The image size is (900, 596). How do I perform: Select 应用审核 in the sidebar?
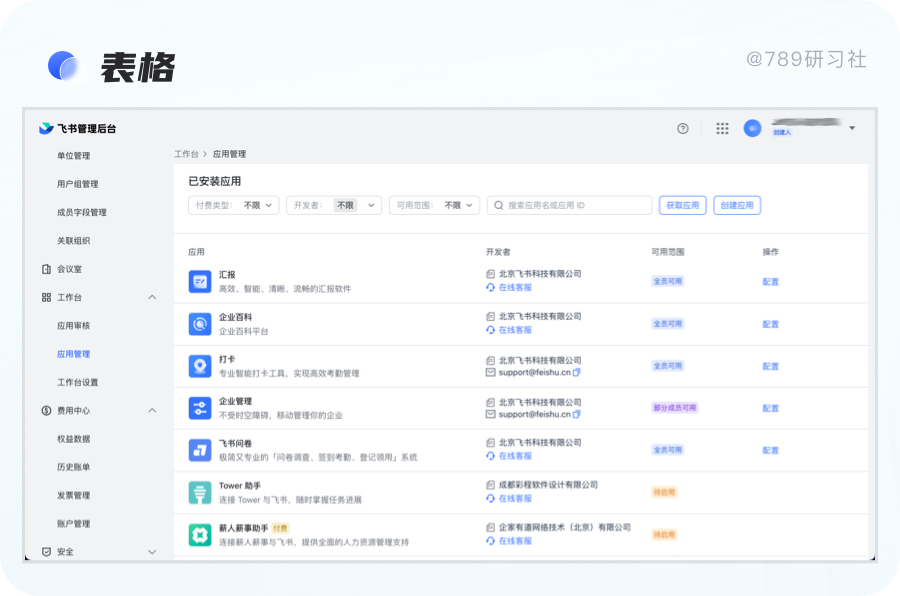click(74, 326)
